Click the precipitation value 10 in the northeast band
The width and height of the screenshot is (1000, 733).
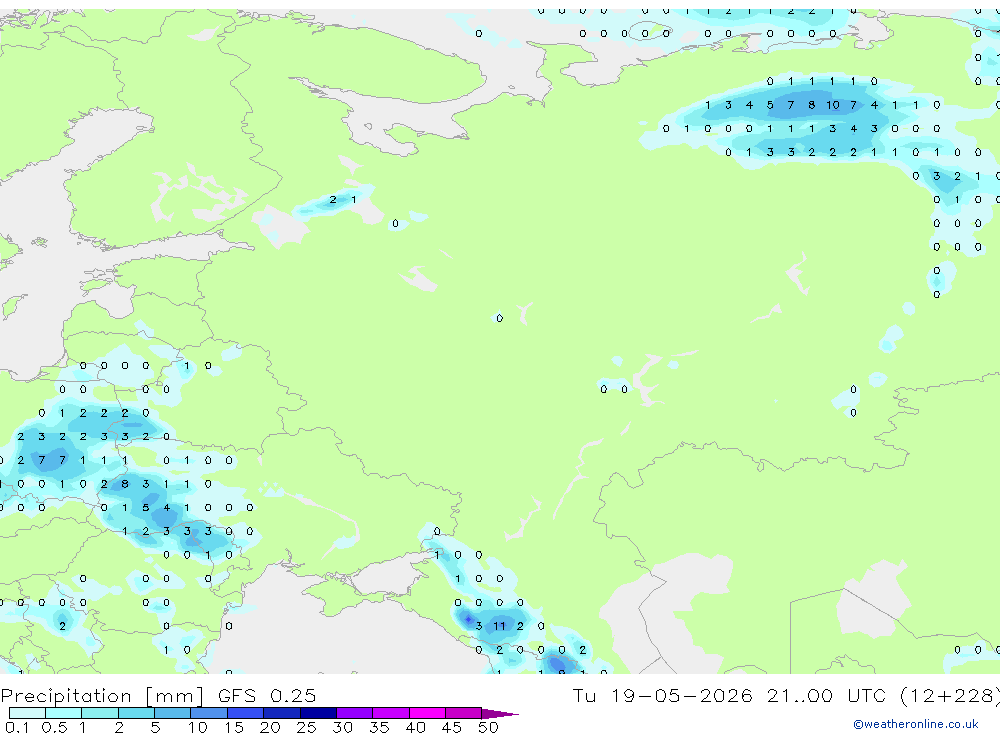coord(832,105)
